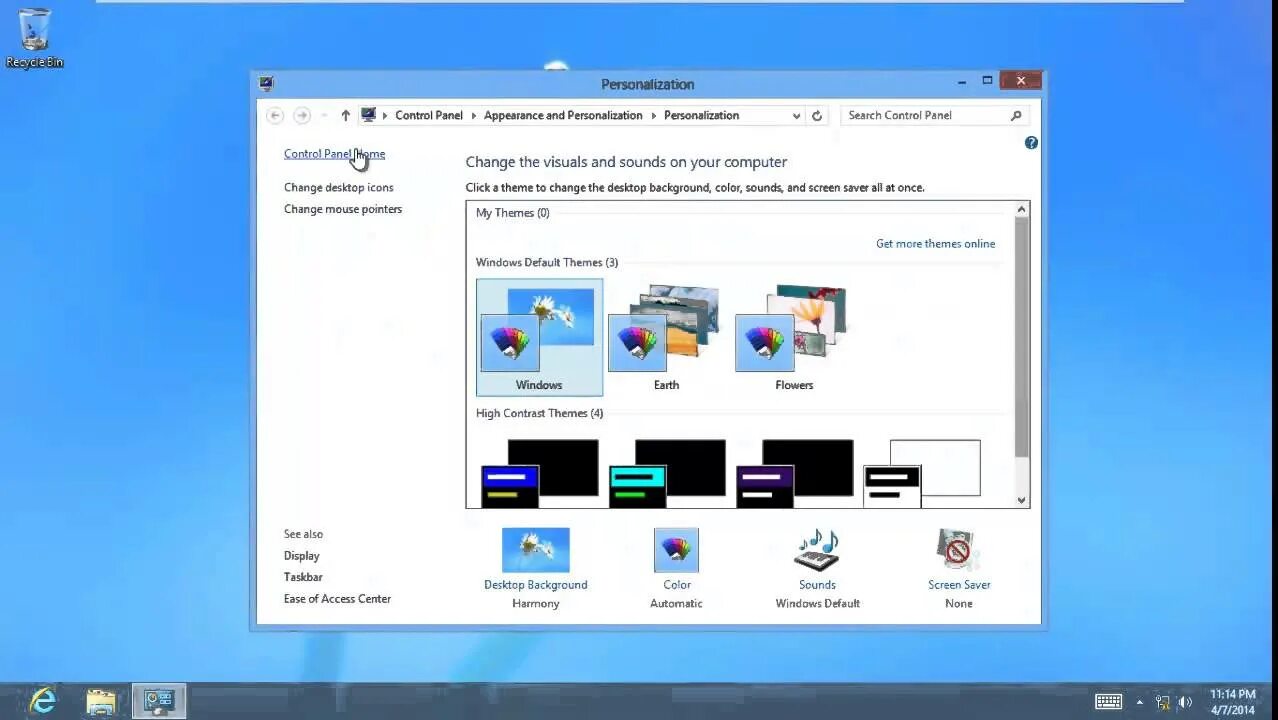Click the search magnifier icon

click(x=1016, y=115)
